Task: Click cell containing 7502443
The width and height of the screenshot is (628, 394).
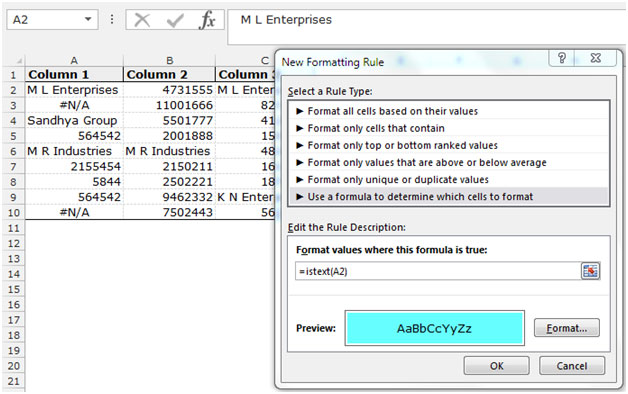Action: 169,213
